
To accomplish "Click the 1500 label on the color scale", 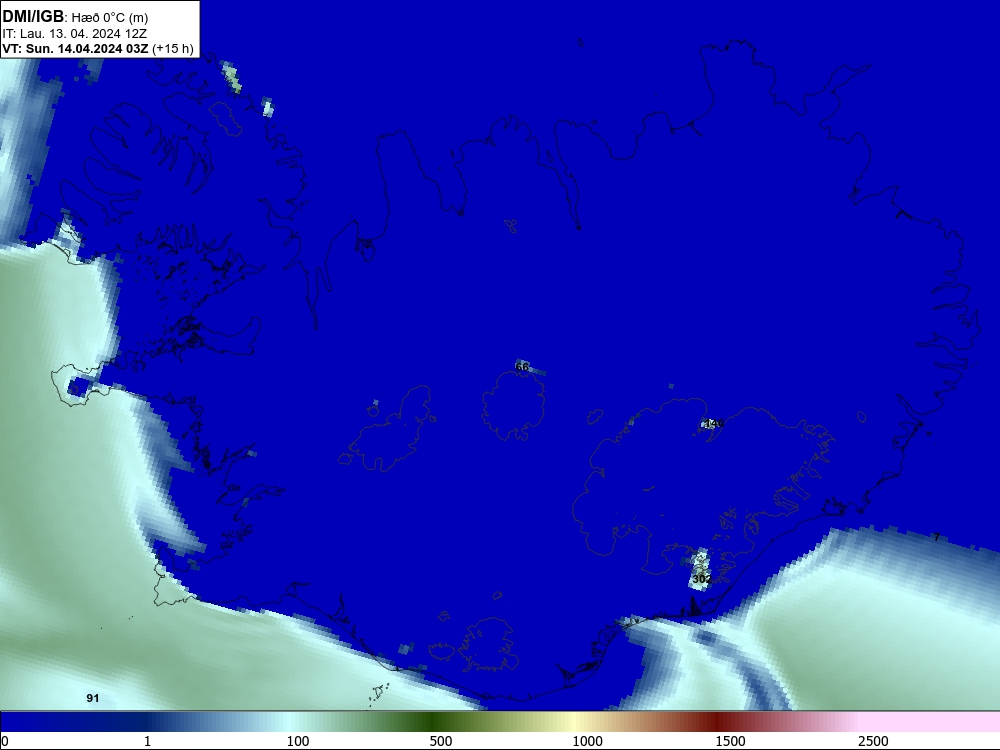I will click(x=730, y=741).
